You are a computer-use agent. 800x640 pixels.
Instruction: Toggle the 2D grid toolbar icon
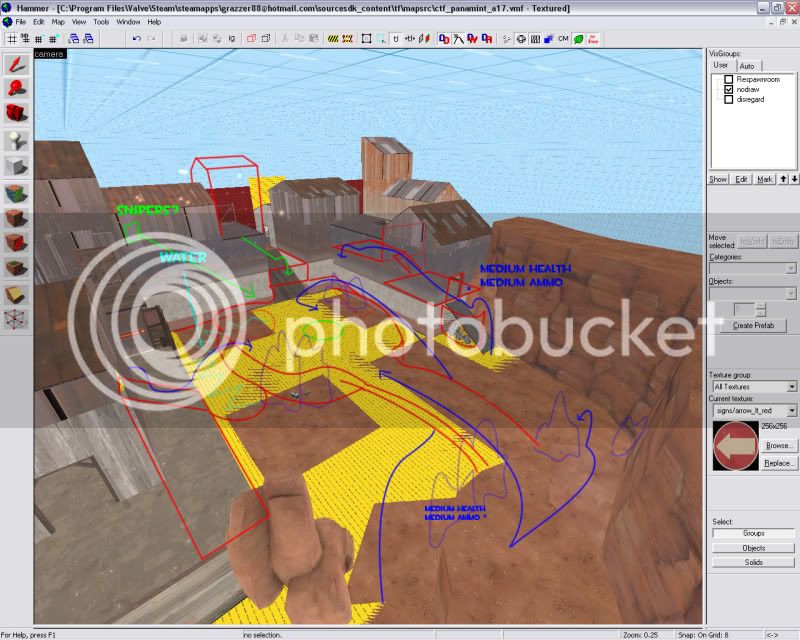(11, 39)
